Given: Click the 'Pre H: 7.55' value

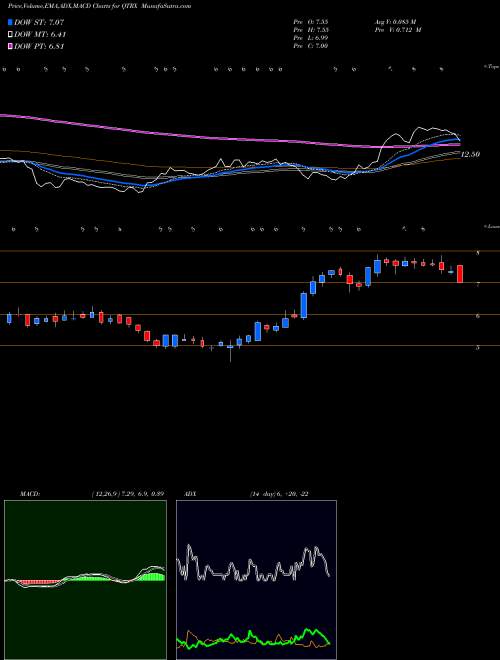Looking at the screenshot, I should [x=311, y=30].
